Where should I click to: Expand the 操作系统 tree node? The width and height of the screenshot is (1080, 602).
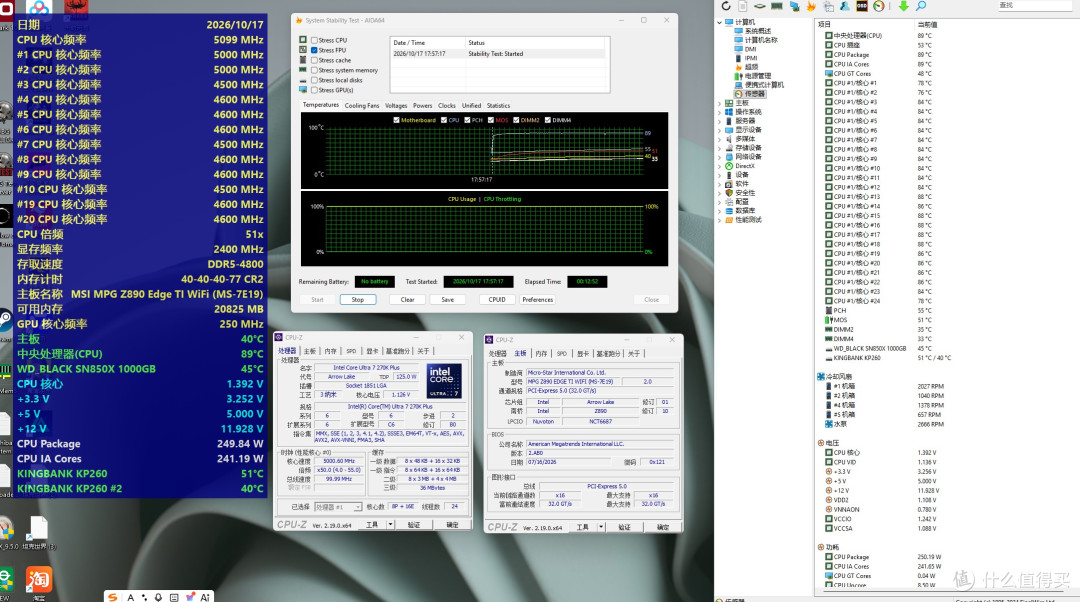tap(720, 112)
